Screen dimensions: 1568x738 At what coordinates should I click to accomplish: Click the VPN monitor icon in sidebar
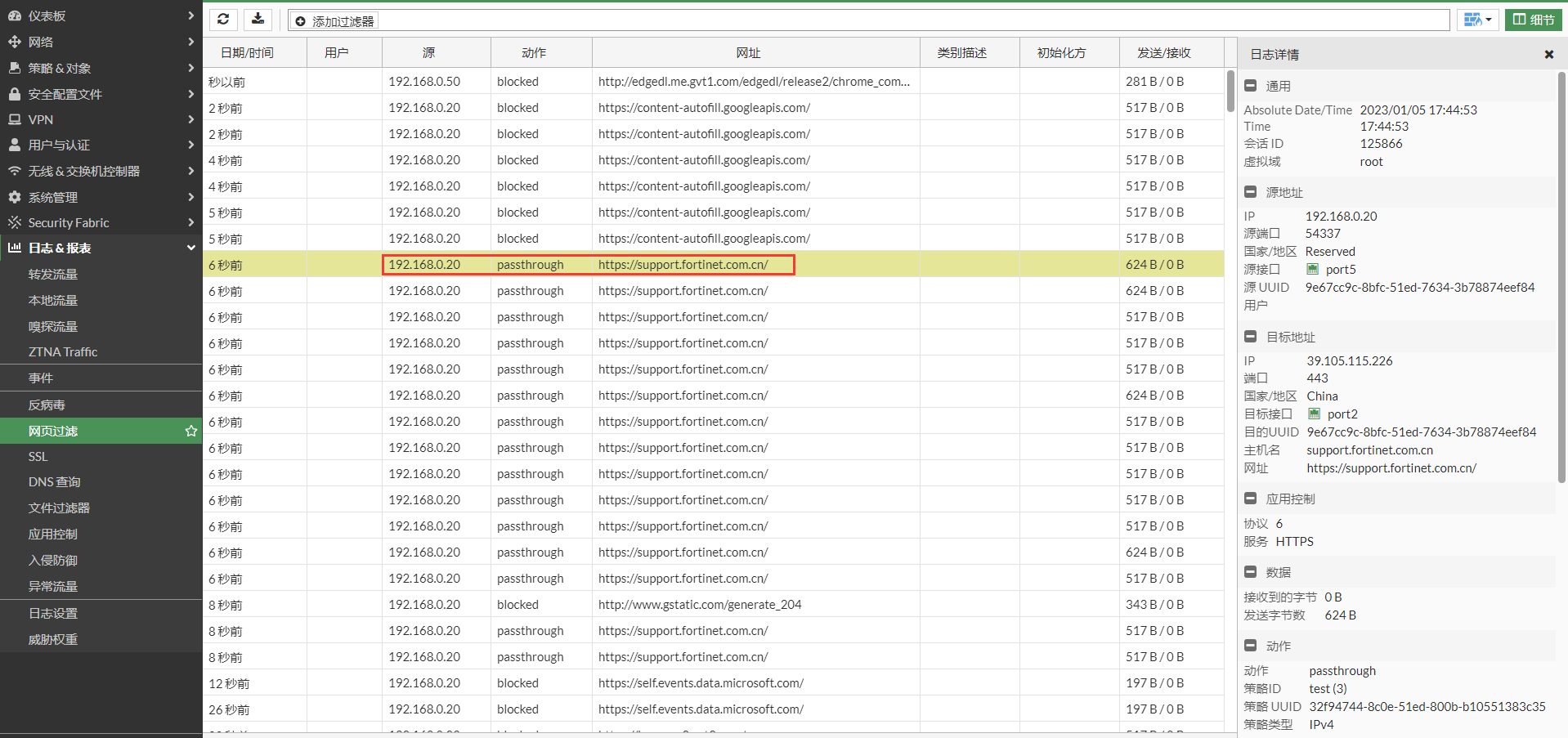click(15, 119)
